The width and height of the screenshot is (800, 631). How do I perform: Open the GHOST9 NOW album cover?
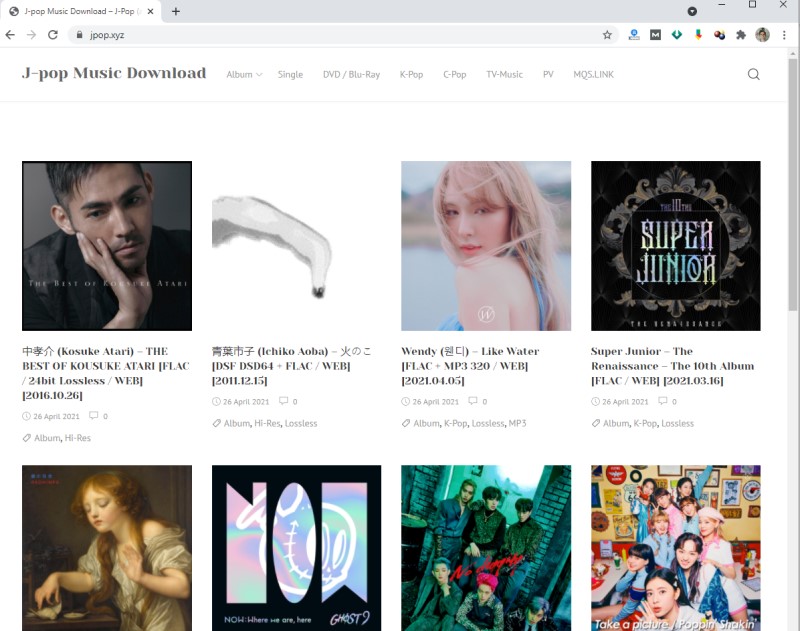click(x=296, y=548)
